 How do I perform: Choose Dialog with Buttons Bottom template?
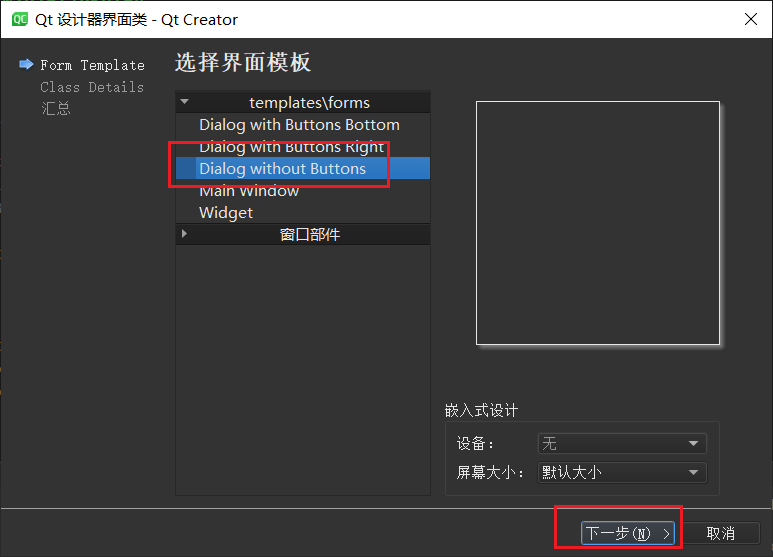pyautogui.click(x=299, y=125)
